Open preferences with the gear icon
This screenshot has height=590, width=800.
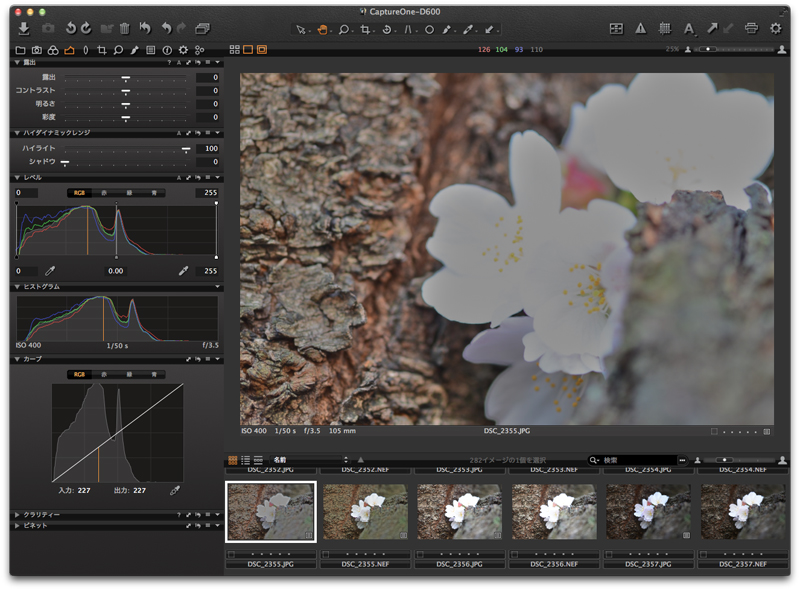(x=776, y=29)
